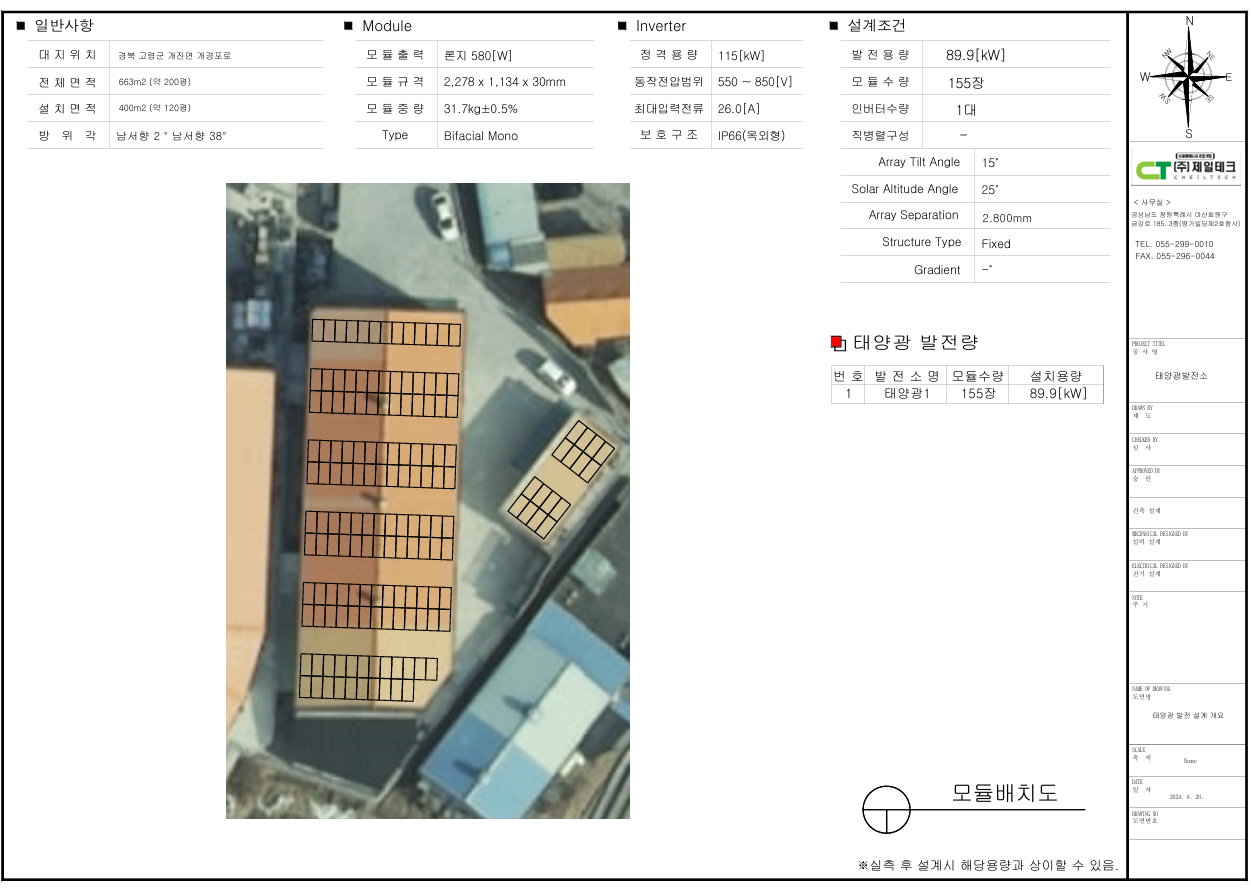The image size is (1251, 888).
Task: Click the black square bullet before 일반사항
Action: [21, 26]
